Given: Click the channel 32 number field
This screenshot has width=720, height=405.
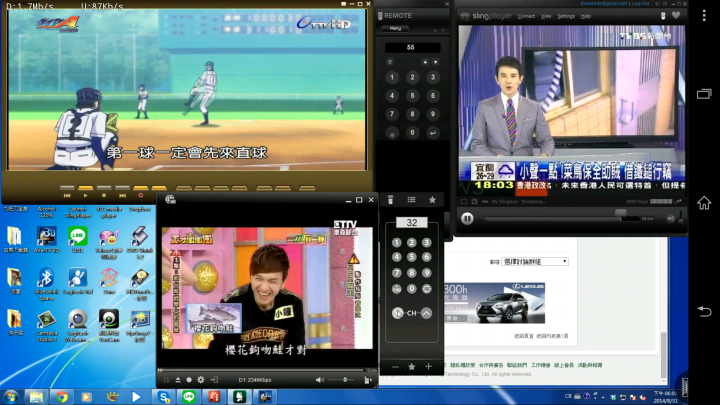Looking at the screenshot, I should 411,223.
